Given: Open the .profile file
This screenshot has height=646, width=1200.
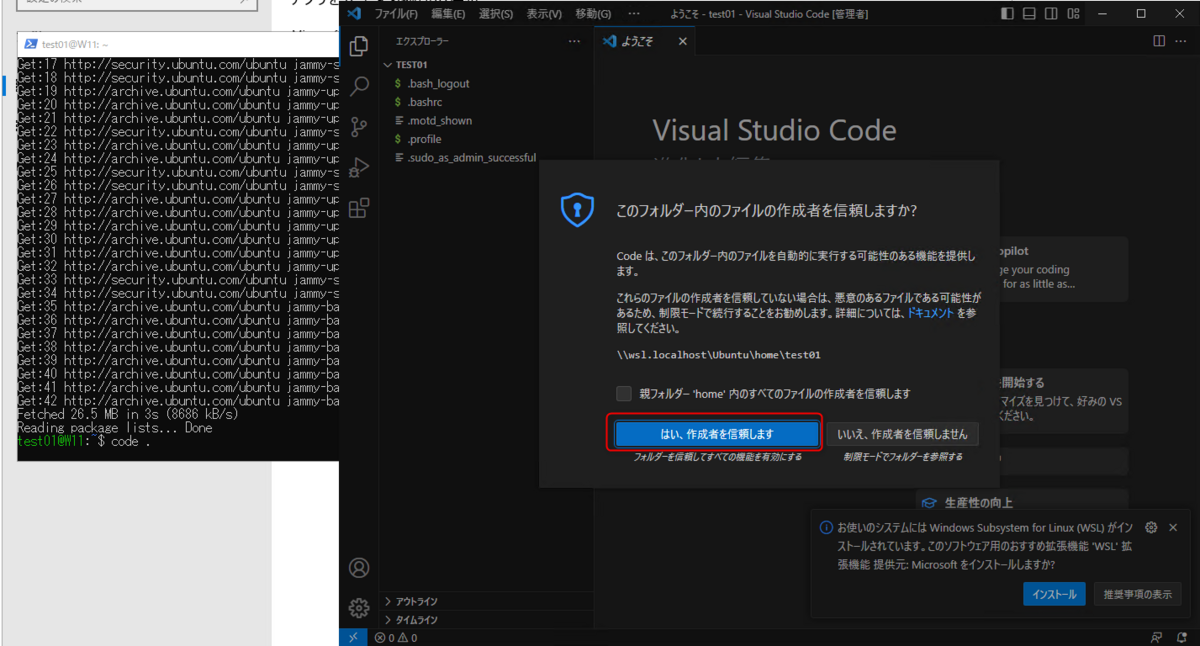Looking at the screenshot, I should pyautogui.click(x=424, y=139).
